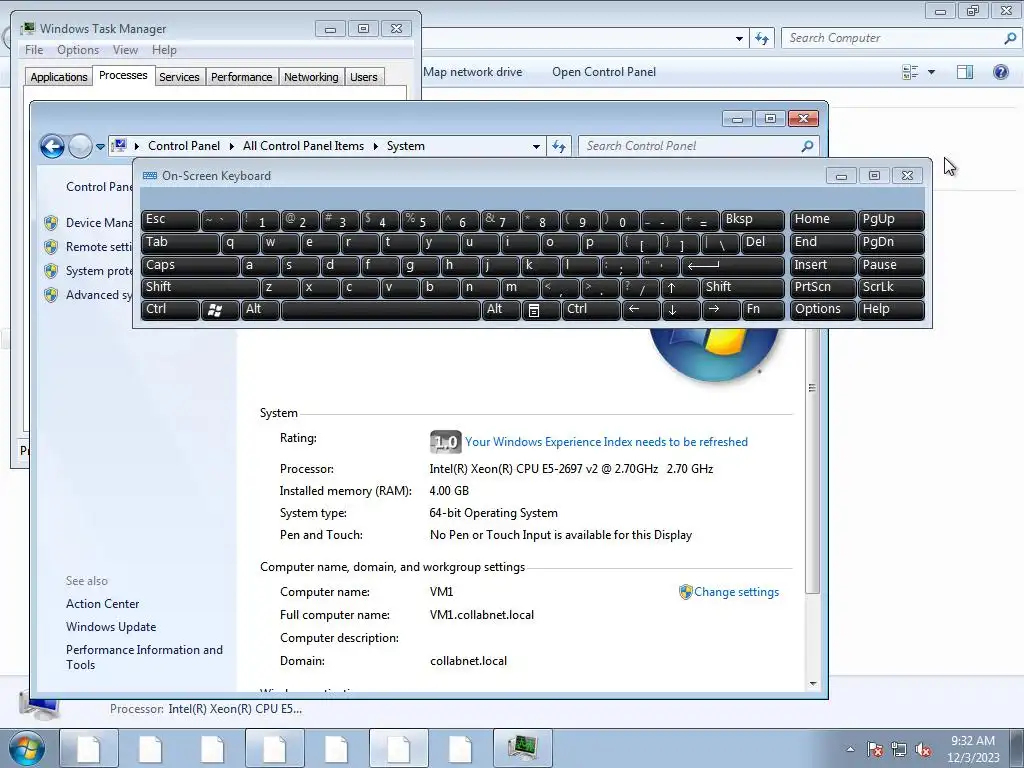
Task: Click Options key on On-Screen Keyboard
Action: pyautogui.click(x=823, y=310)
